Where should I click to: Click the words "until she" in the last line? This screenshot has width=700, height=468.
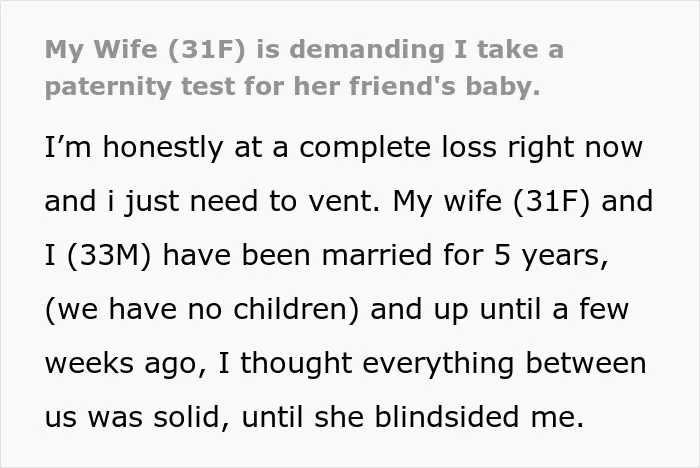coord(303,417)
